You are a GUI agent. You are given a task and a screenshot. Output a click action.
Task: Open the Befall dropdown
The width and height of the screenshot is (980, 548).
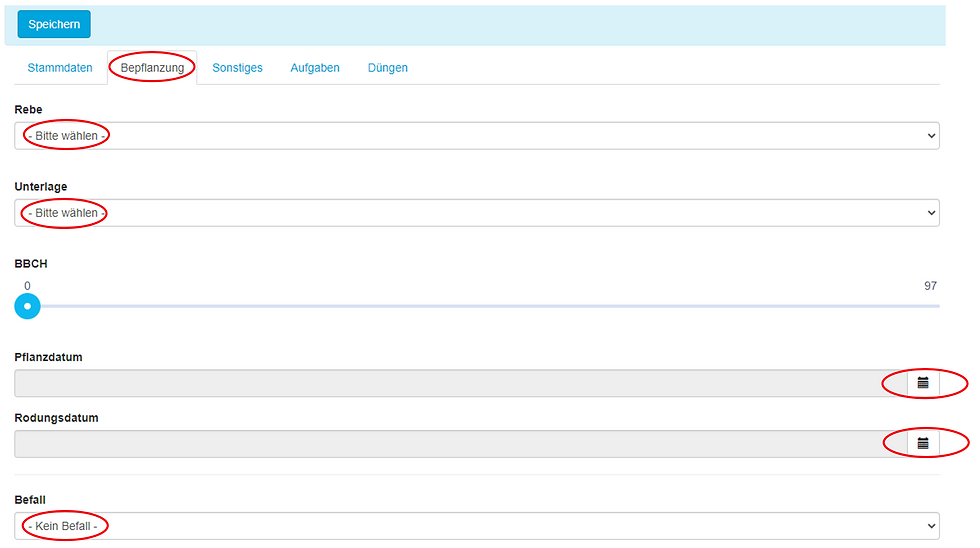pos(477,526)
